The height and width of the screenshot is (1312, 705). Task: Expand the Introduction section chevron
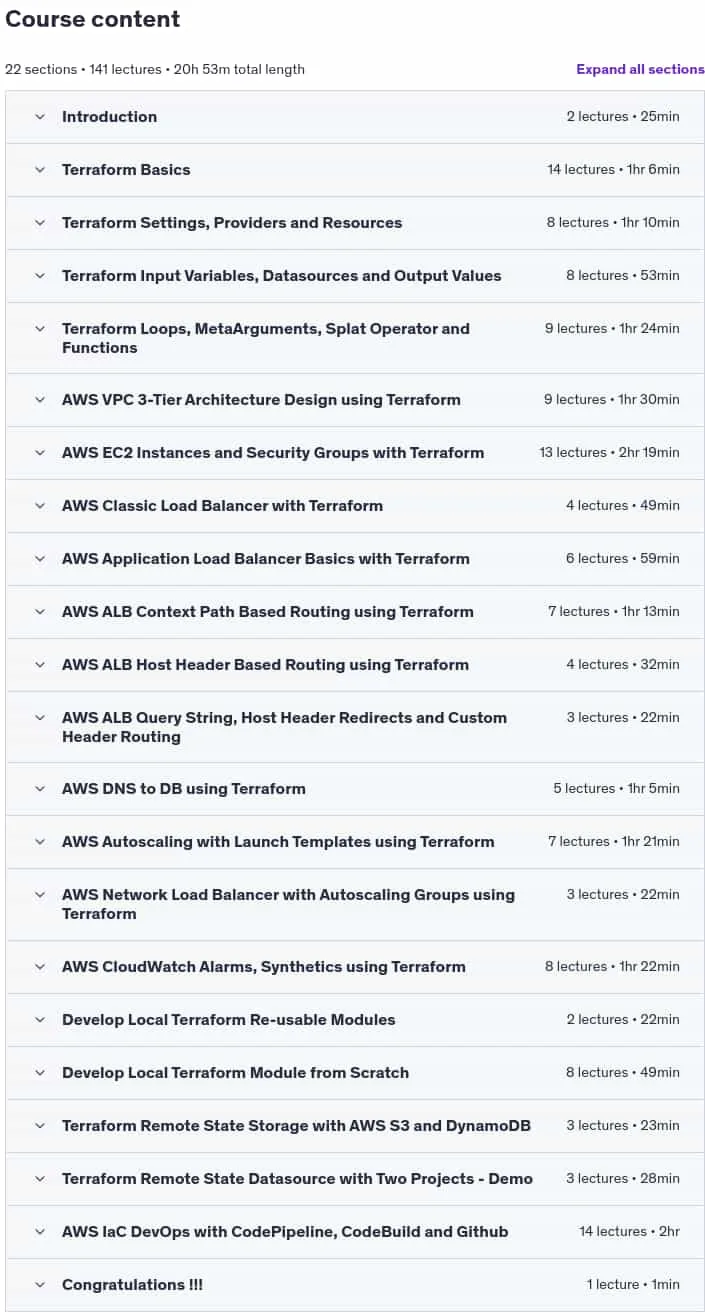click(x=40, y=117)
